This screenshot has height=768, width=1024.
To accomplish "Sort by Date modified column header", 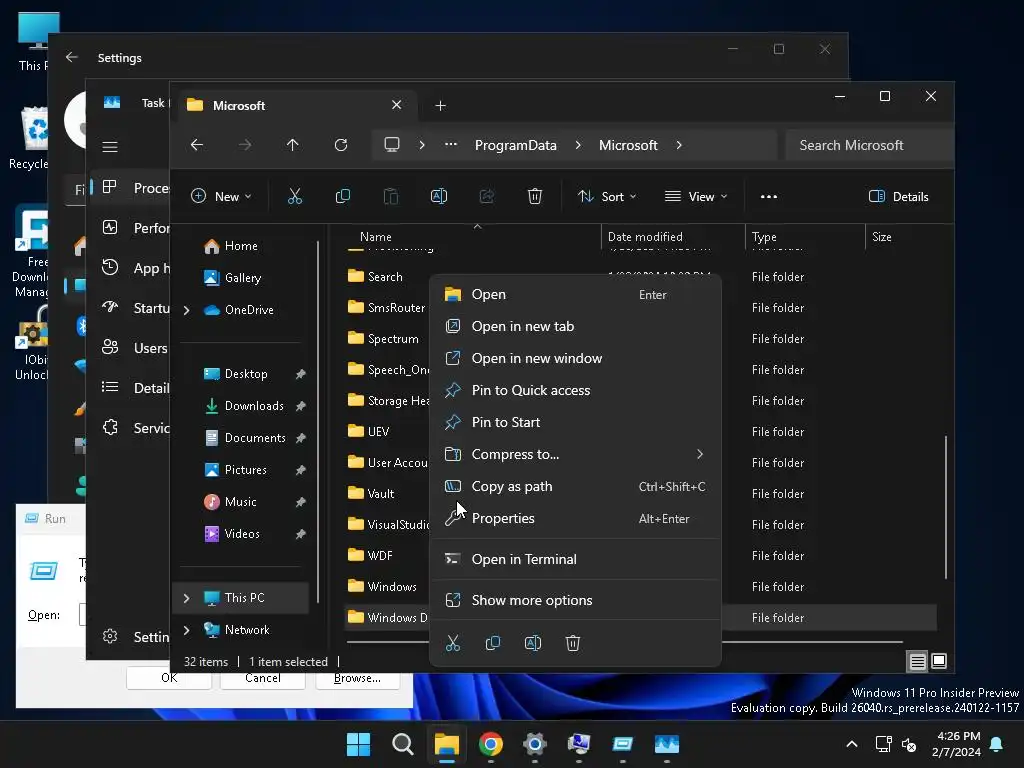I will pos(673,237).
